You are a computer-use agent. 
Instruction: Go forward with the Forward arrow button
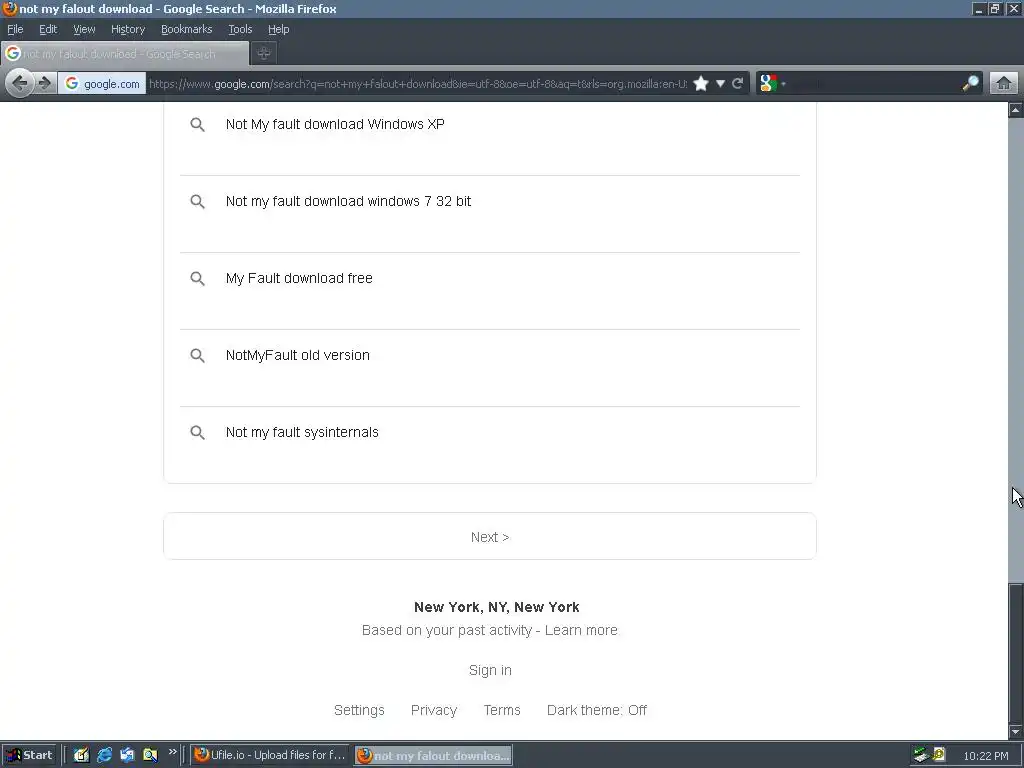(44, 84)
